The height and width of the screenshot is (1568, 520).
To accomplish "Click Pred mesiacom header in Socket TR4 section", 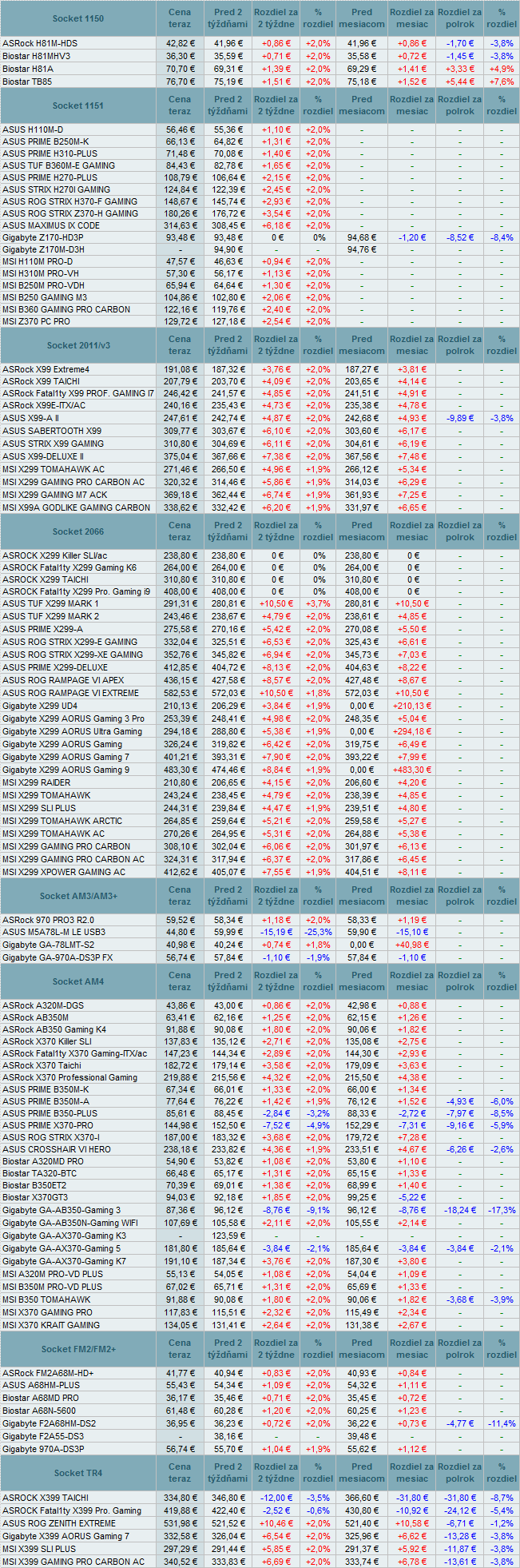I will point(362,1473).
